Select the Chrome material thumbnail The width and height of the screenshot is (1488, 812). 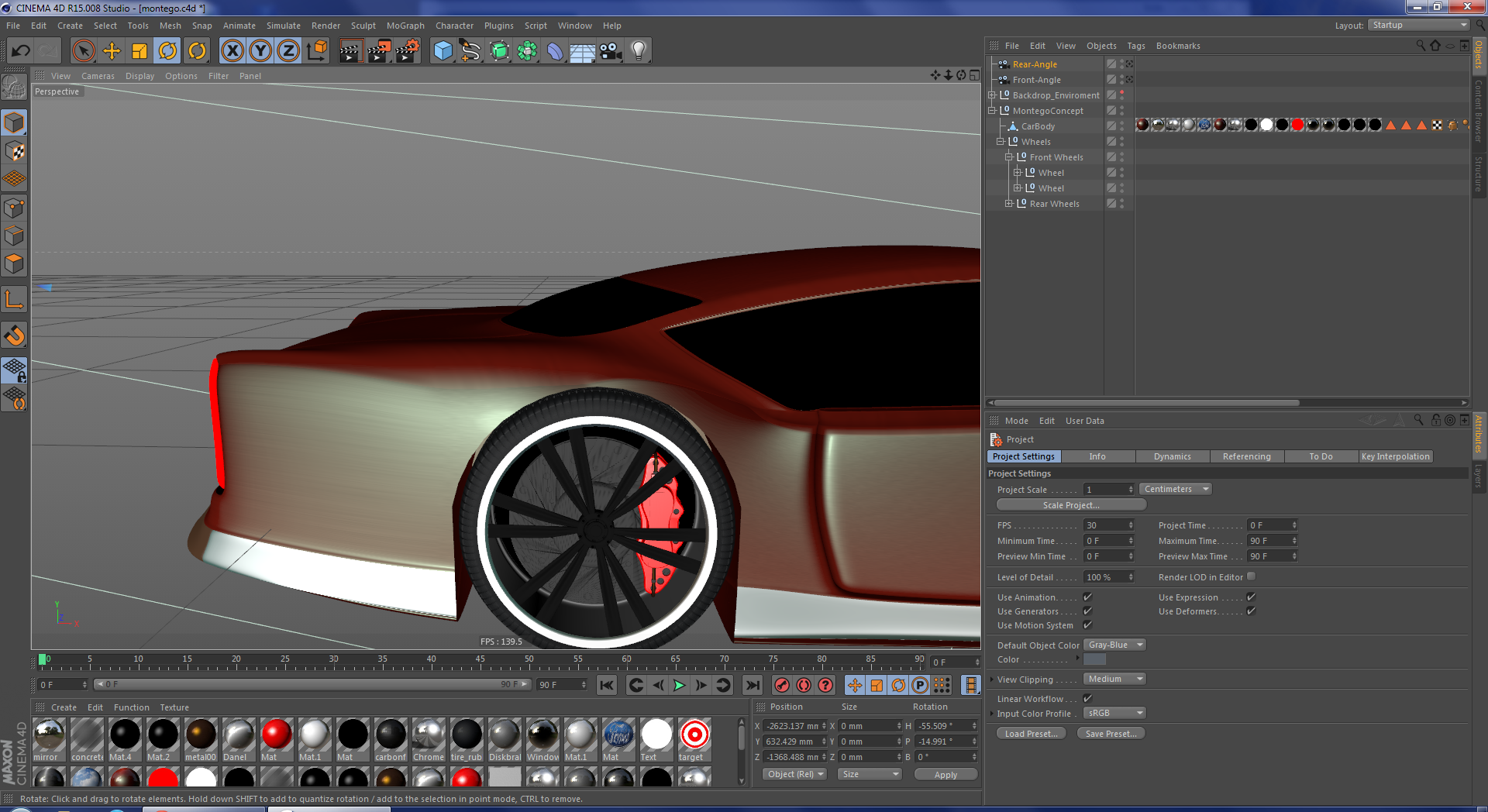click(x=429, y=734)
